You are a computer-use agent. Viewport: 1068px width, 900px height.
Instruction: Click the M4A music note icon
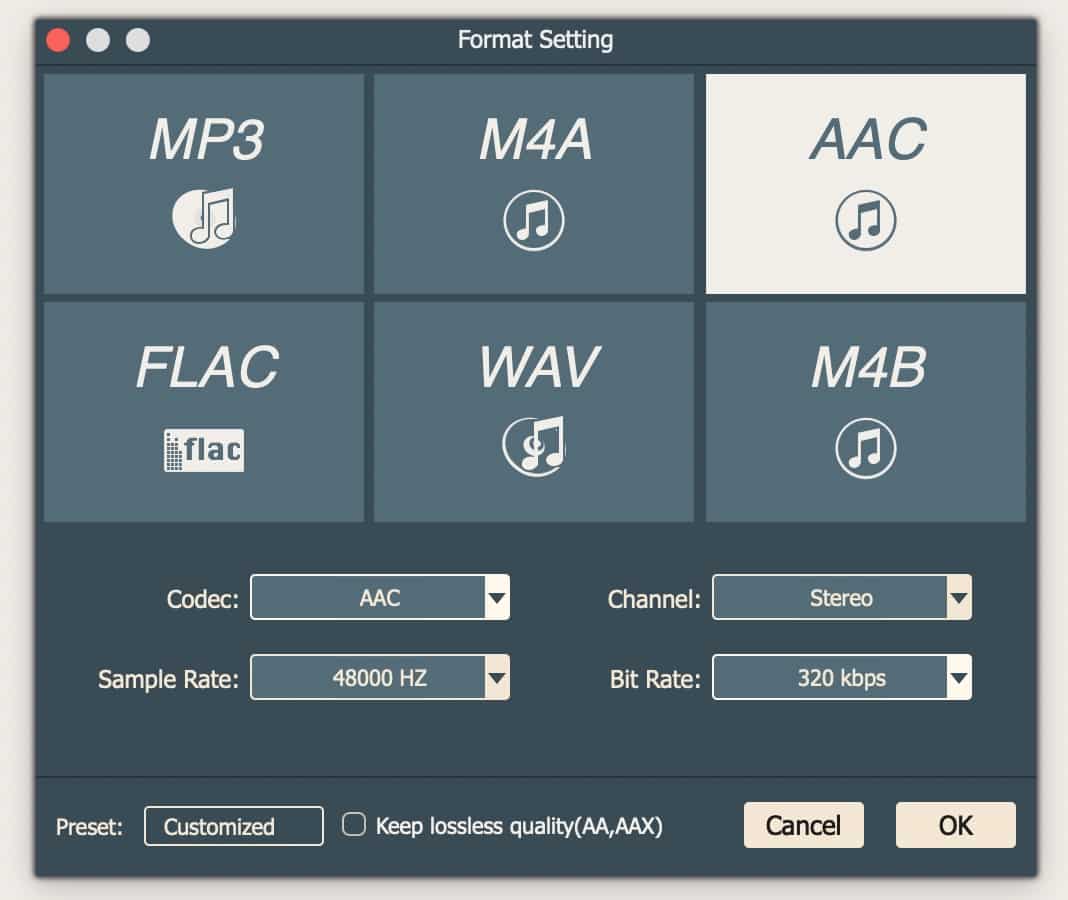click(x=533, y=220)
